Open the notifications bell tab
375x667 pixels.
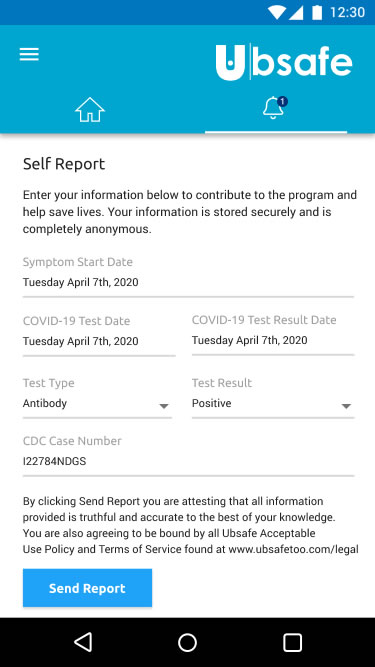(275, 108)
